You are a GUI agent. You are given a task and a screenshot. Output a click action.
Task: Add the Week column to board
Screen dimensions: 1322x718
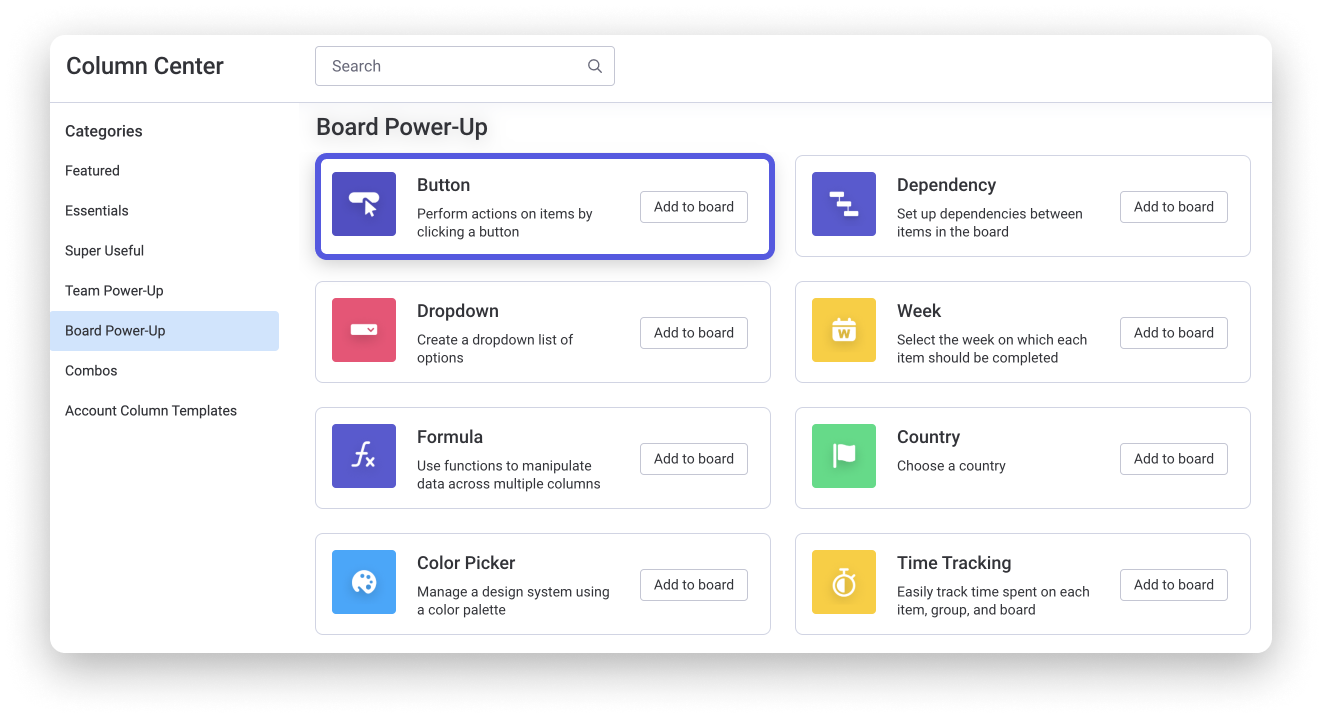click(x=1174, y=333)
